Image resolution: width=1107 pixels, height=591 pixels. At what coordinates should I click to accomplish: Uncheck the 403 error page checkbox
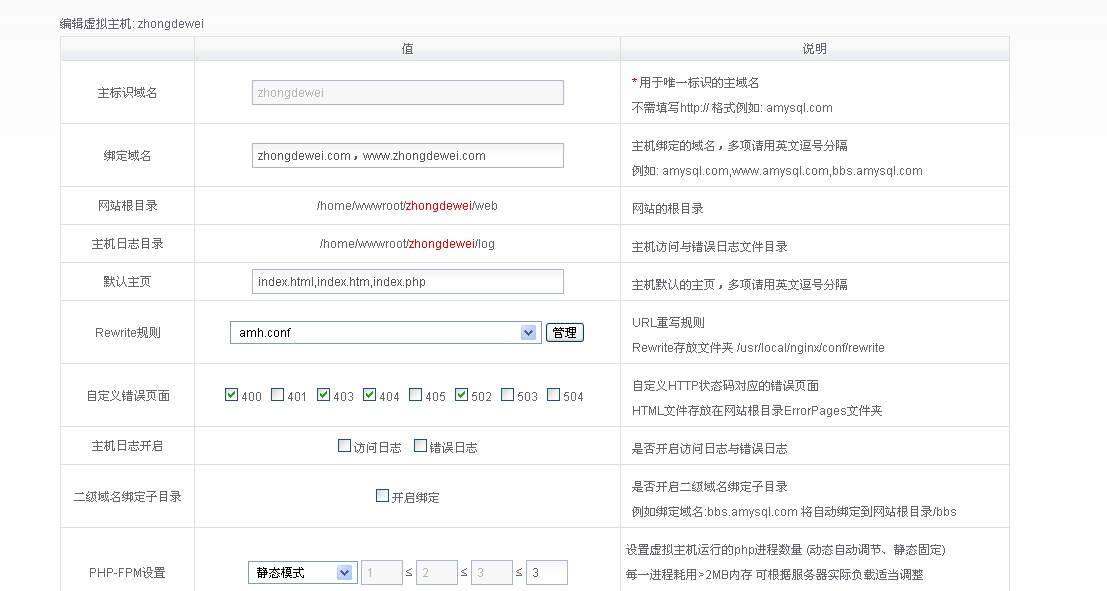tap(323, 395)
